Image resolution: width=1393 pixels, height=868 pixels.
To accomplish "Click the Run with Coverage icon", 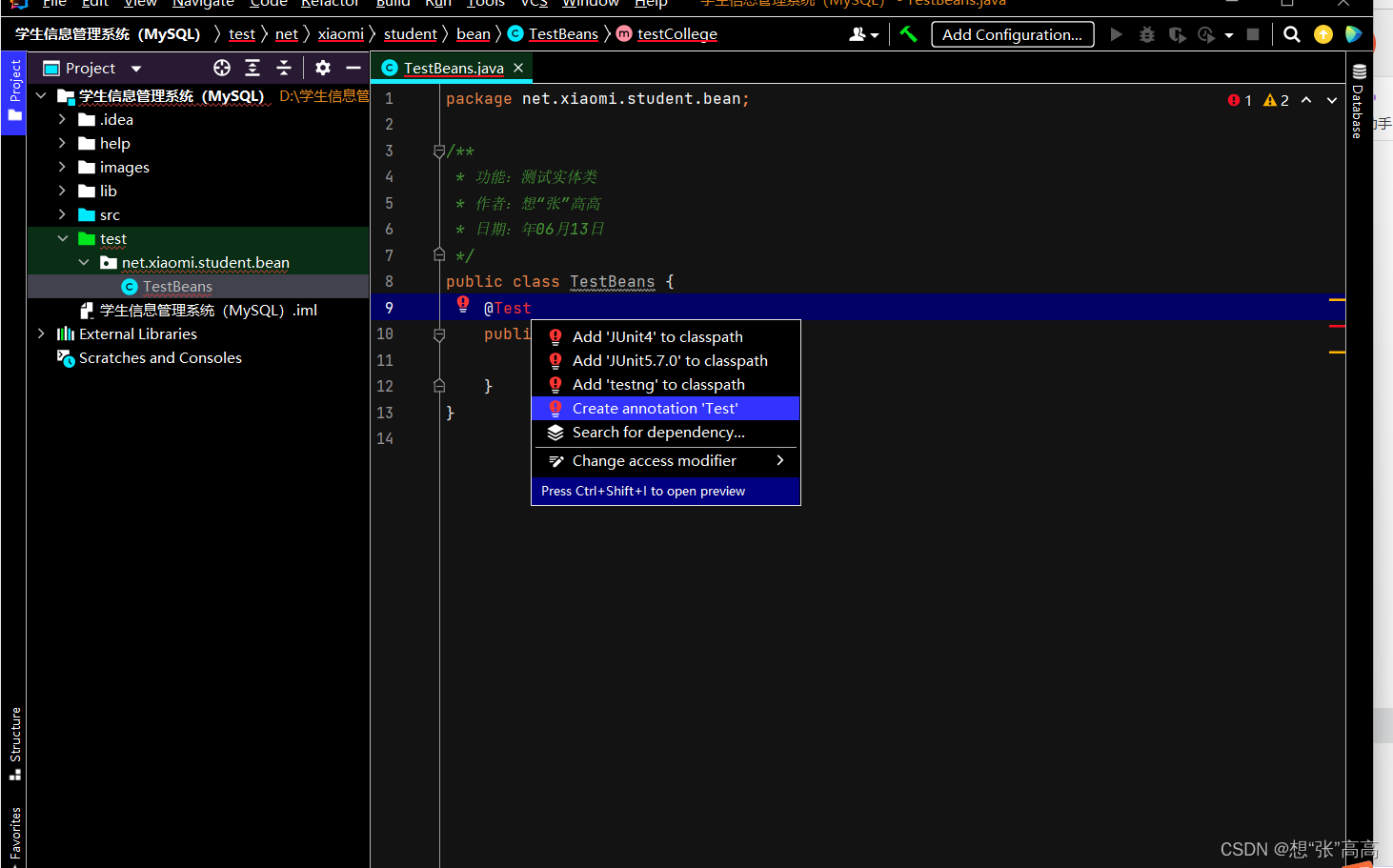I will 1178,34.
